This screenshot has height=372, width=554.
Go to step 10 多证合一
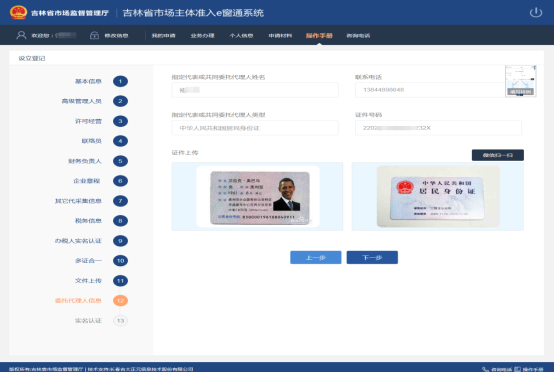coord(120,261)
